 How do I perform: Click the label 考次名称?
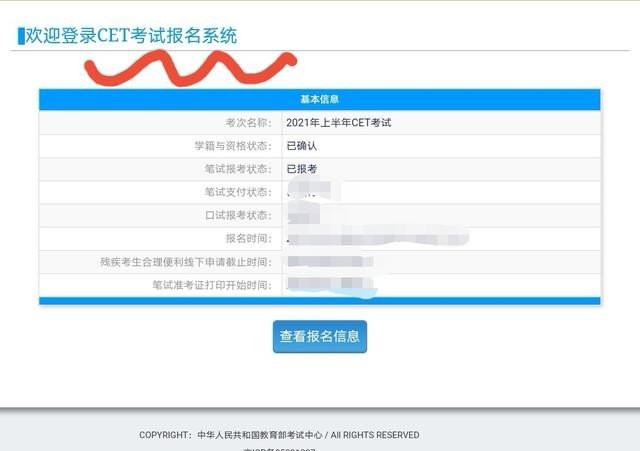[248, 122]
